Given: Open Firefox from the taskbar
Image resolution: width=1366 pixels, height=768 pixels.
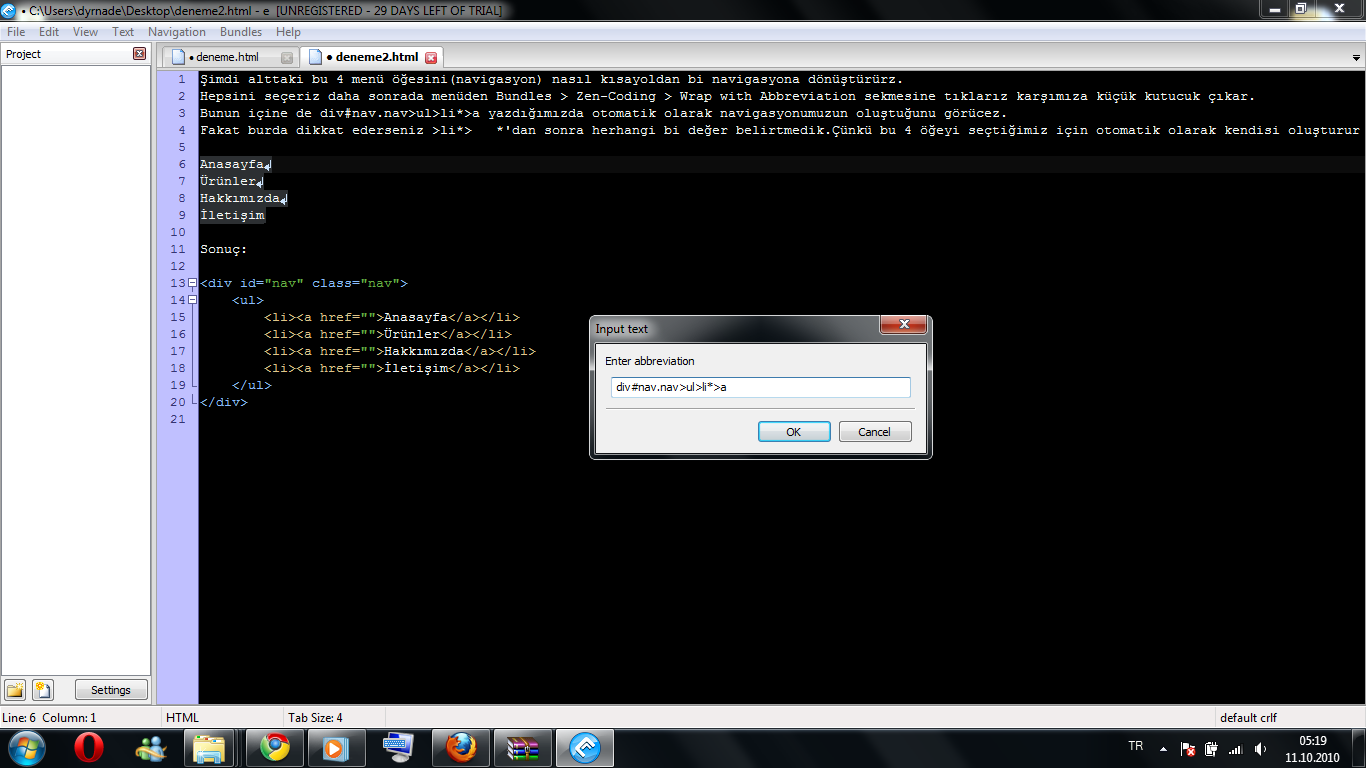Looking at the screenshot, I should (461, 748).
